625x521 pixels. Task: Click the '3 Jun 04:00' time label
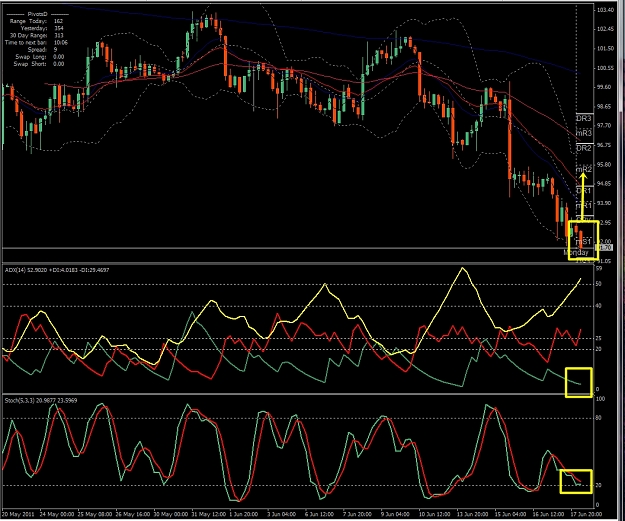click(281, 514)
